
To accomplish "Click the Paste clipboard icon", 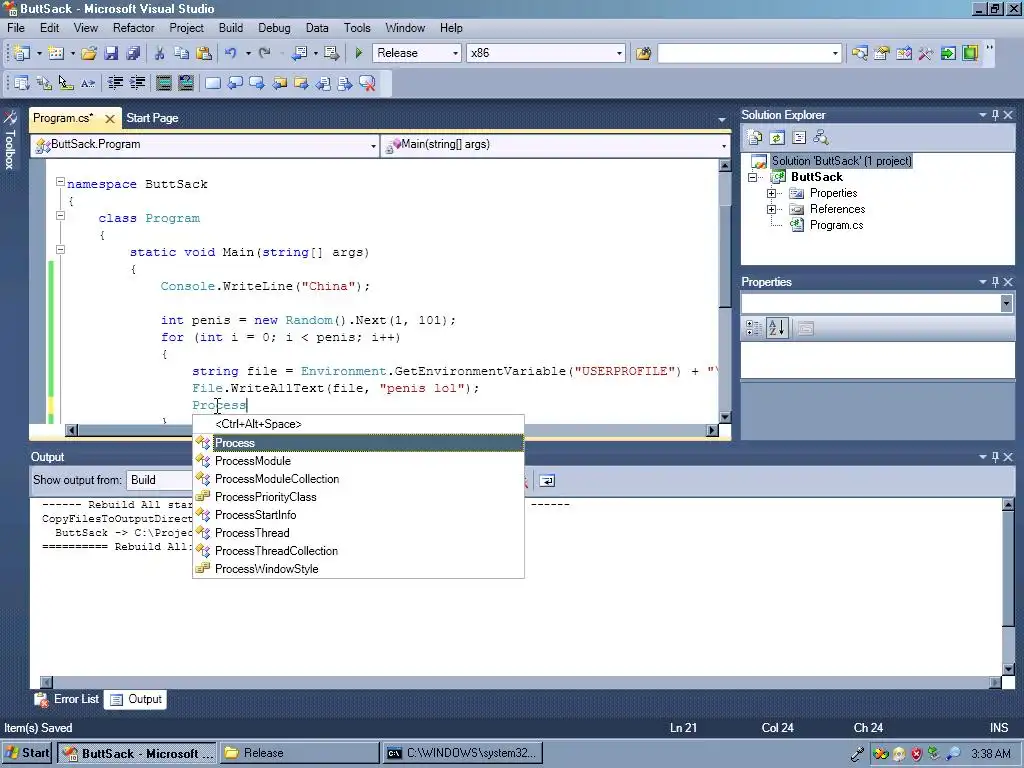I will 204,53.
